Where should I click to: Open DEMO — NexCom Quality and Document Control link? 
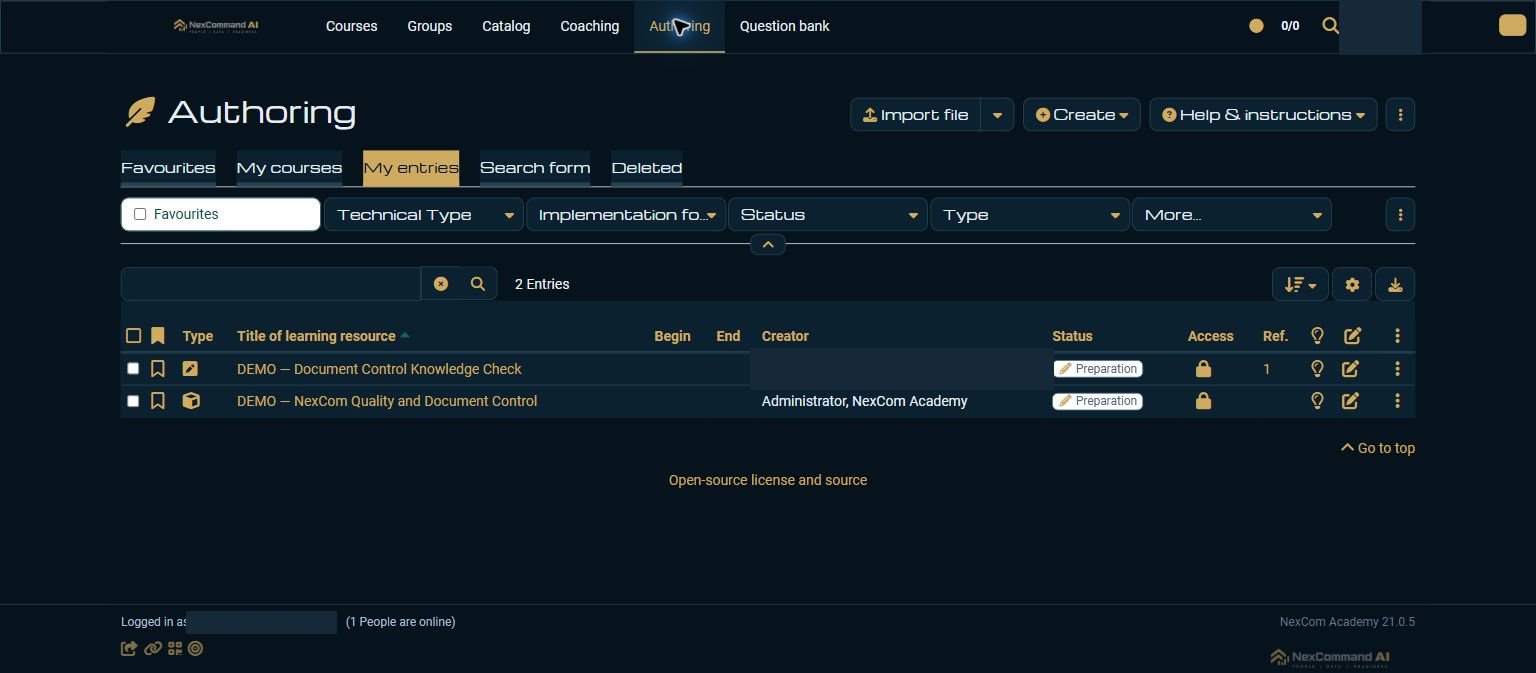click(x=387, y=401)
